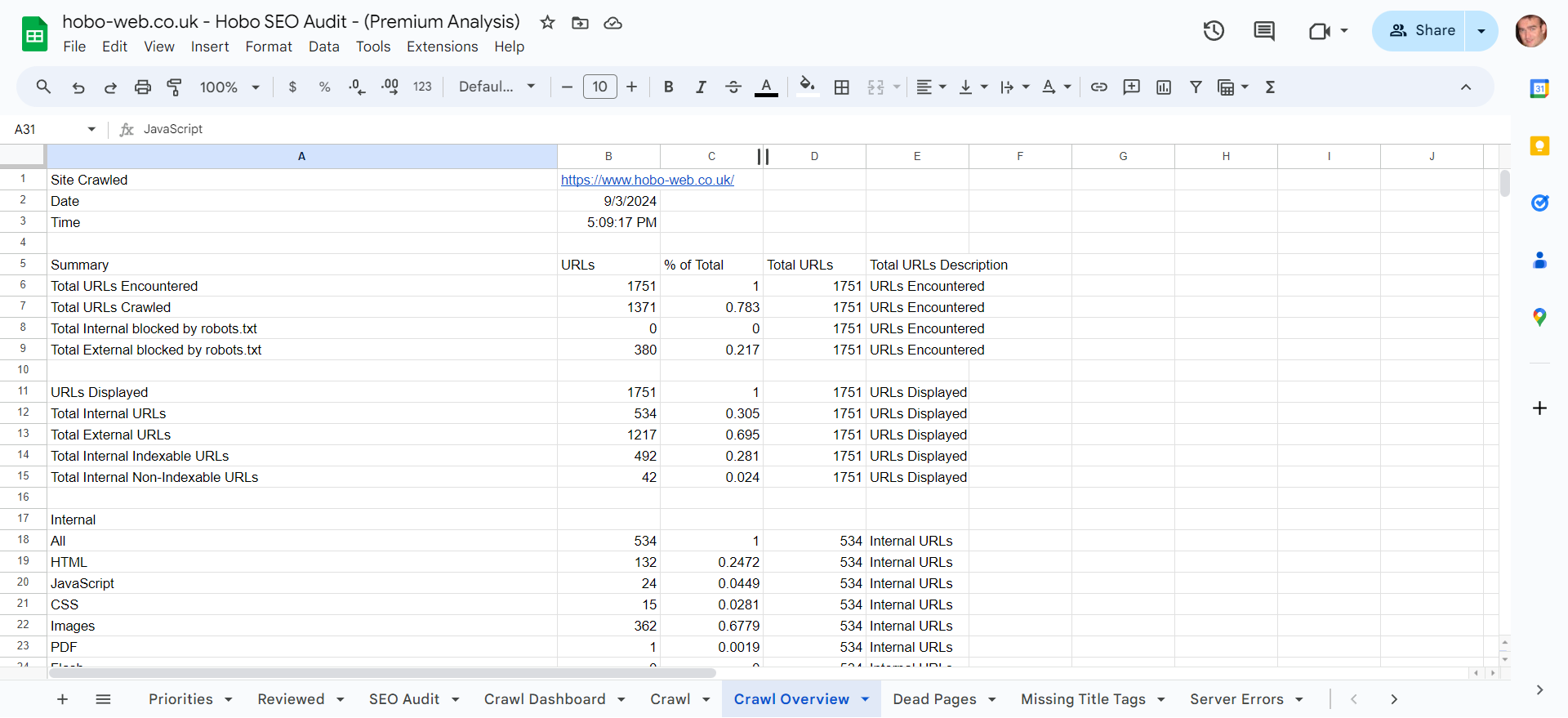Viewport: 1568px width, 718px height.
Task: Open all comments panel
Action: (x=1264, y=31)
